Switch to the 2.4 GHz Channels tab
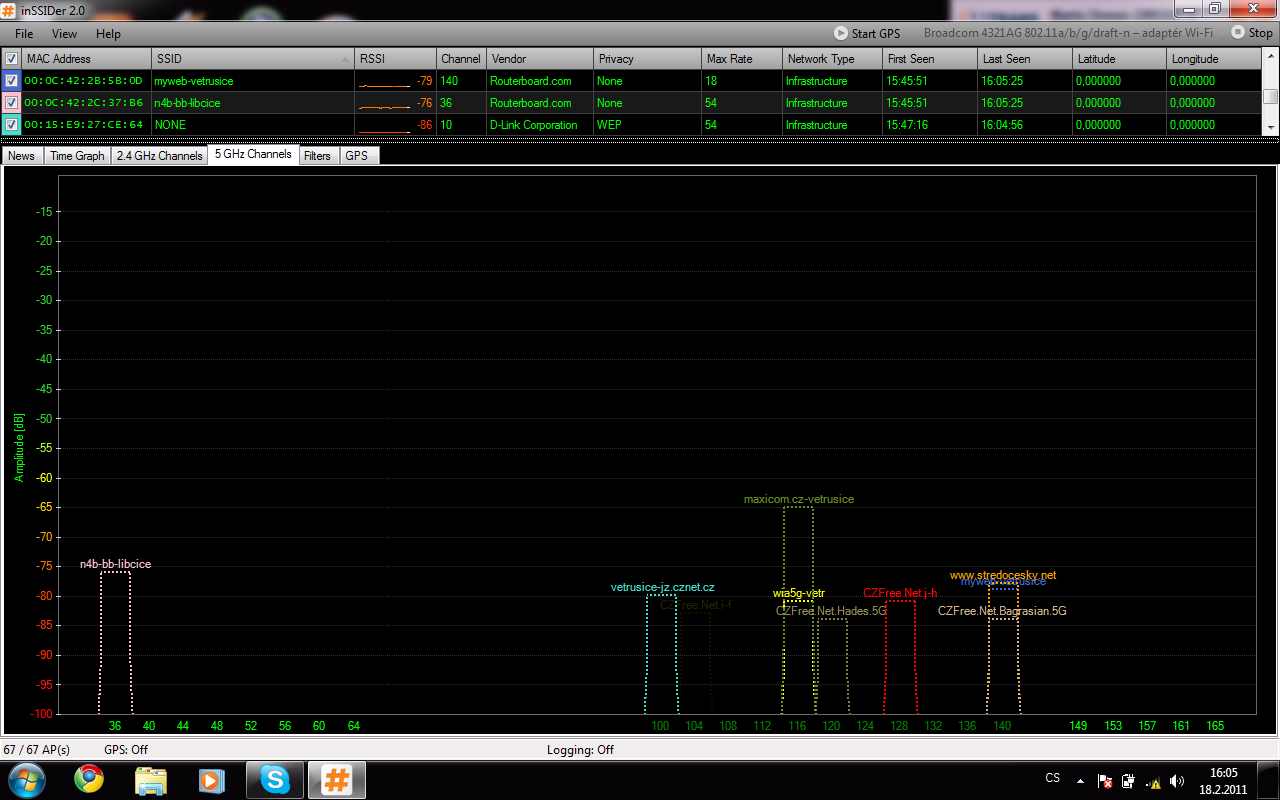The height and width of the screenshot is (800, 1280). [x=159, y=156]
